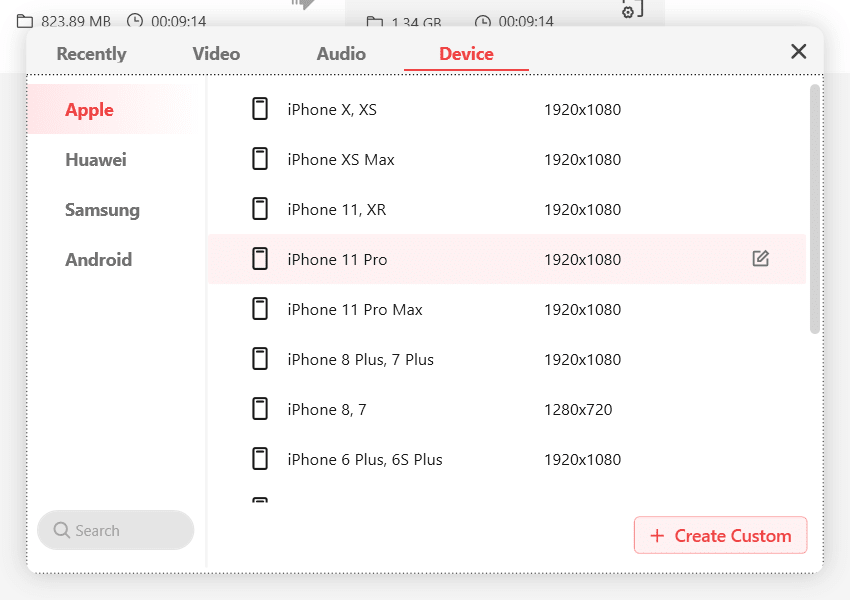Choose iPhone XS Max preset
Viewport: 850px width, 600px height.
507,159
